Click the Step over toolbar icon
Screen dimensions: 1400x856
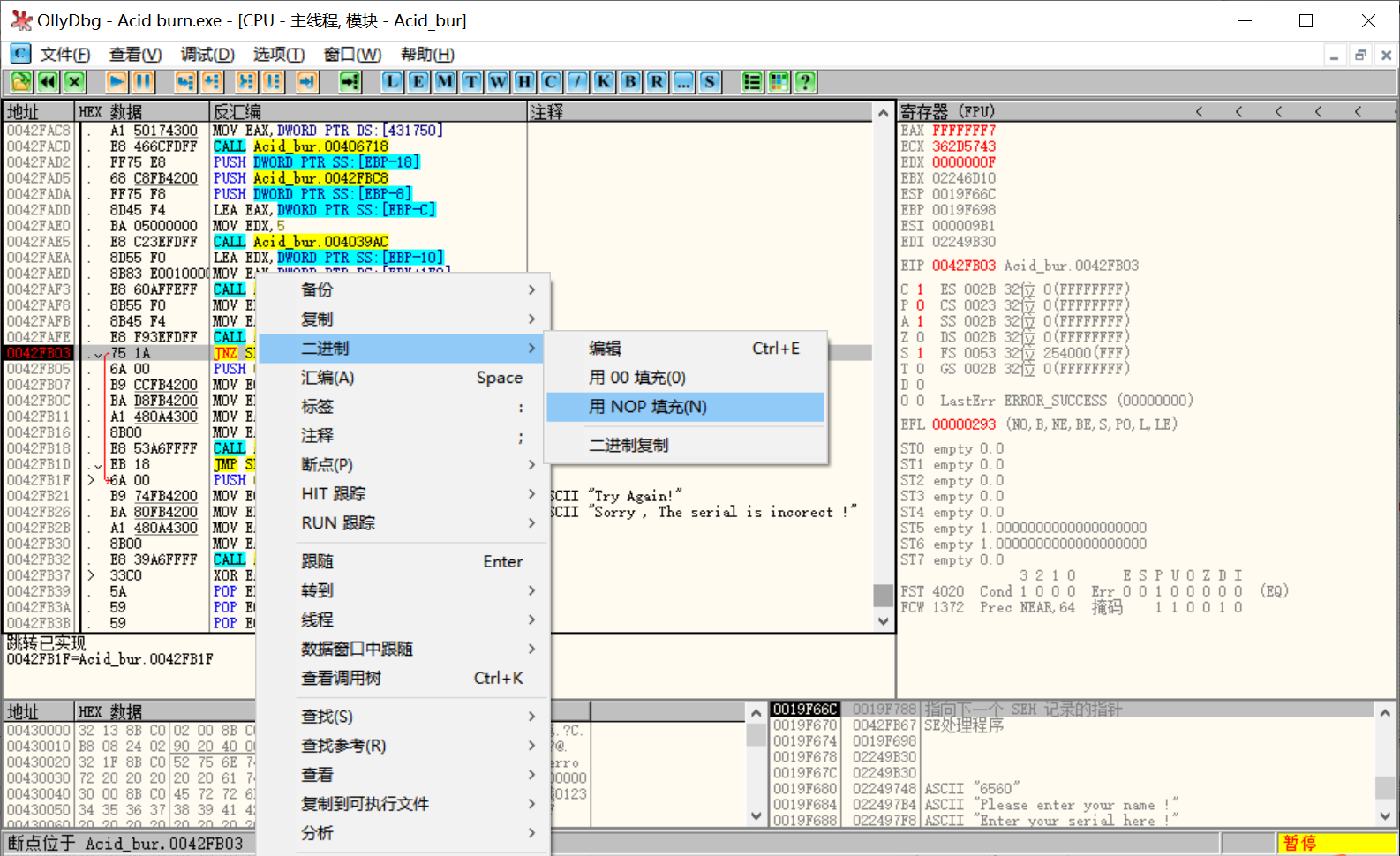pos(212,82)
